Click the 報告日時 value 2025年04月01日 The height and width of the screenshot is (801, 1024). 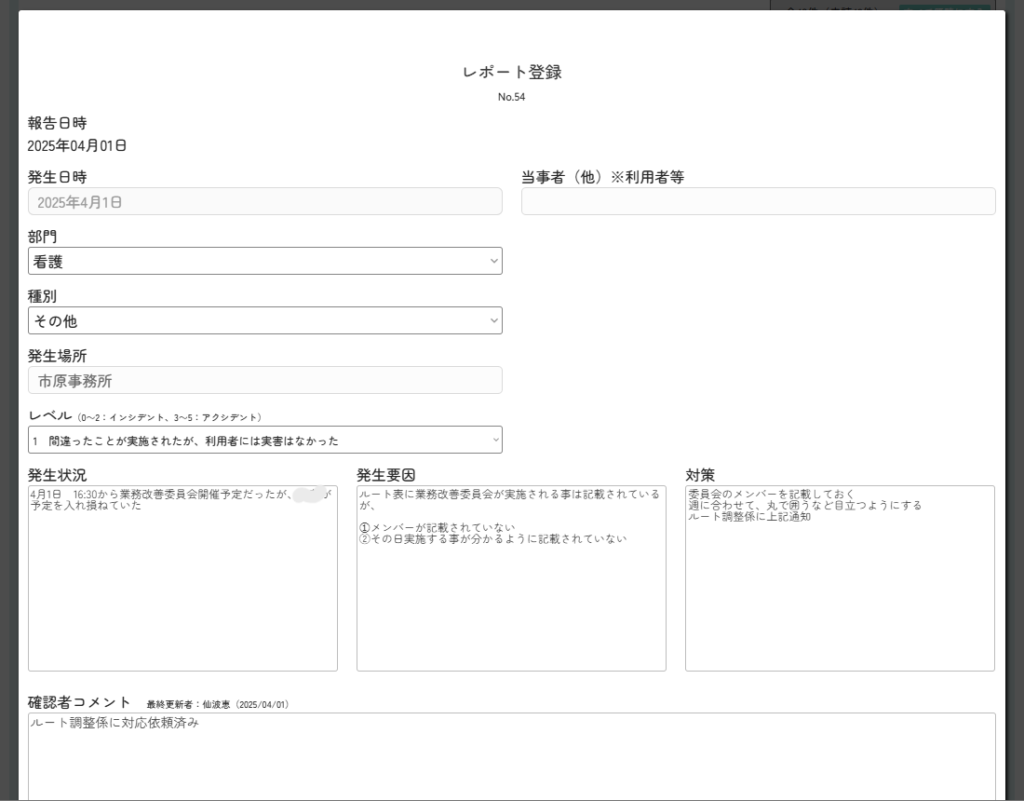tap(77, 146)
